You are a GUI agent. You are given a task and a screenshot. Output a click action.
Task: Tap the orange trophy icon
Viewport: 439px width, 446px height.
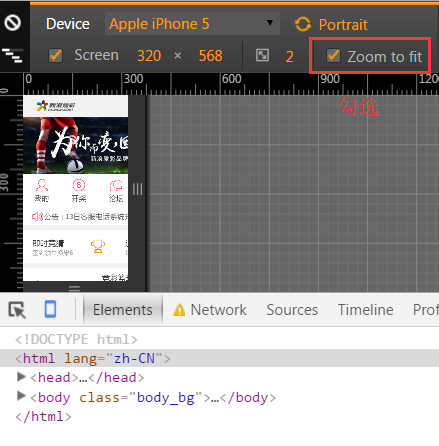click(x=98, y=247)
